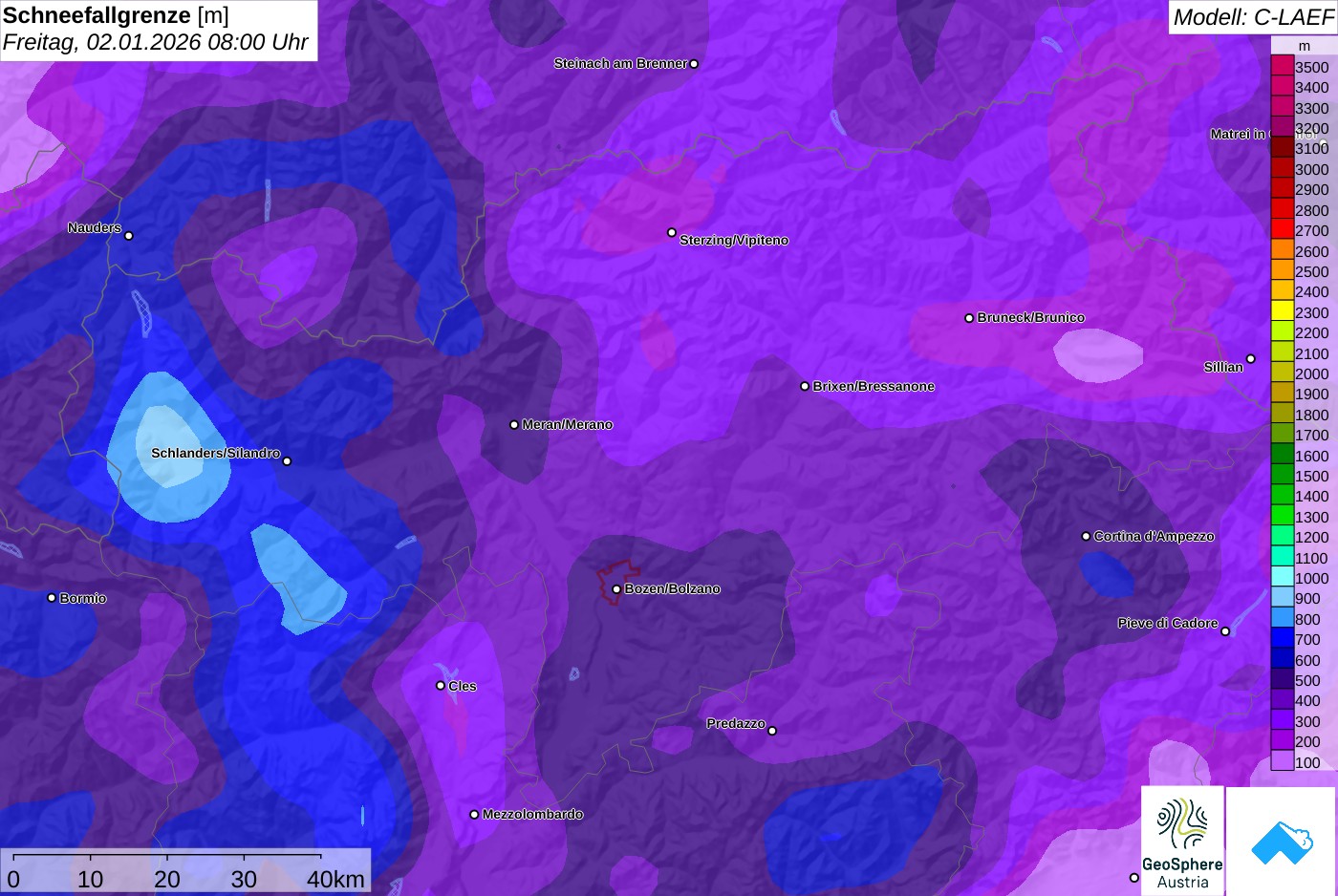Click the 2700 m red legend swatch

click(1282, 229)
